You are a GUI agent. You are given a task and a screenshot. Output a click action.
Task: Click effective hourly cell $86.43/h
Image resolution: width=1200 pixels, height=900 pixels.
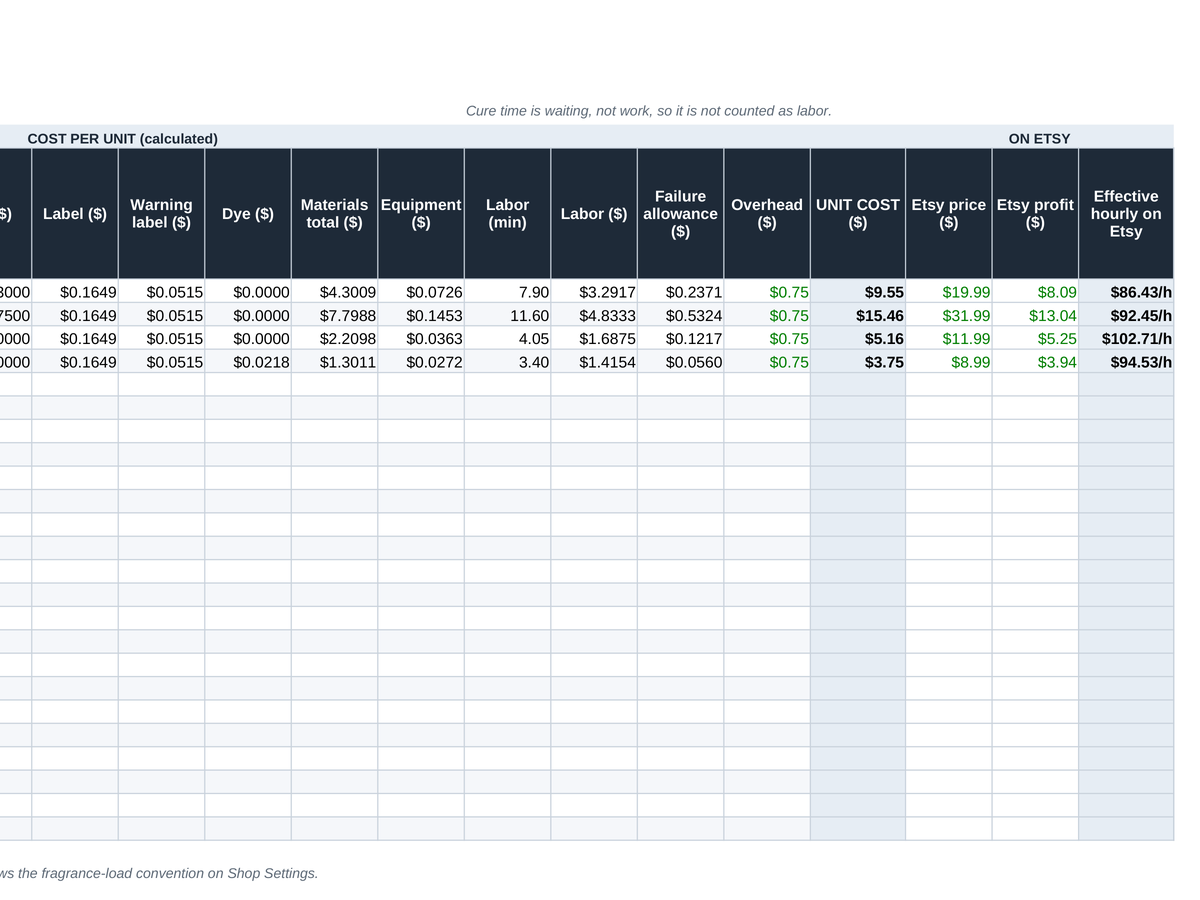[1126, 292]
